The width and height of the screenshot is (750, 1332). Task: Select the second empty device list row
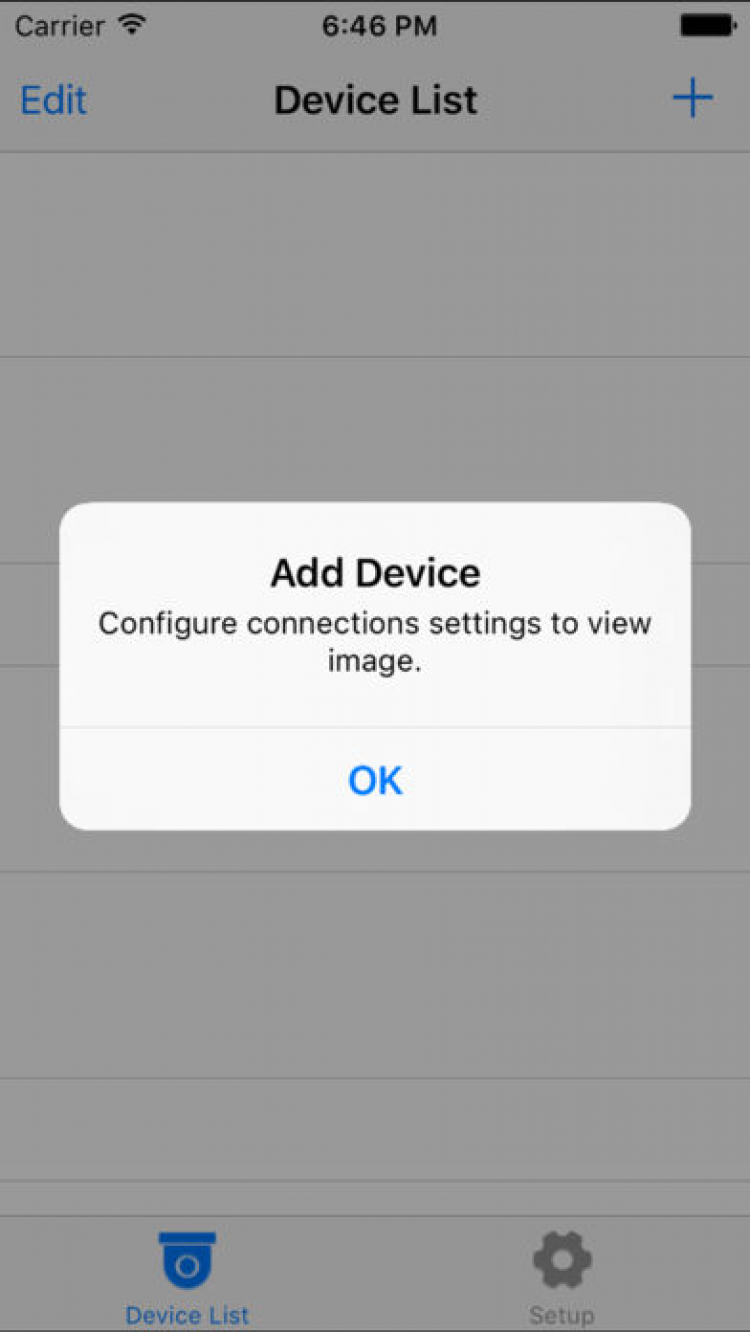pos(375,460)
